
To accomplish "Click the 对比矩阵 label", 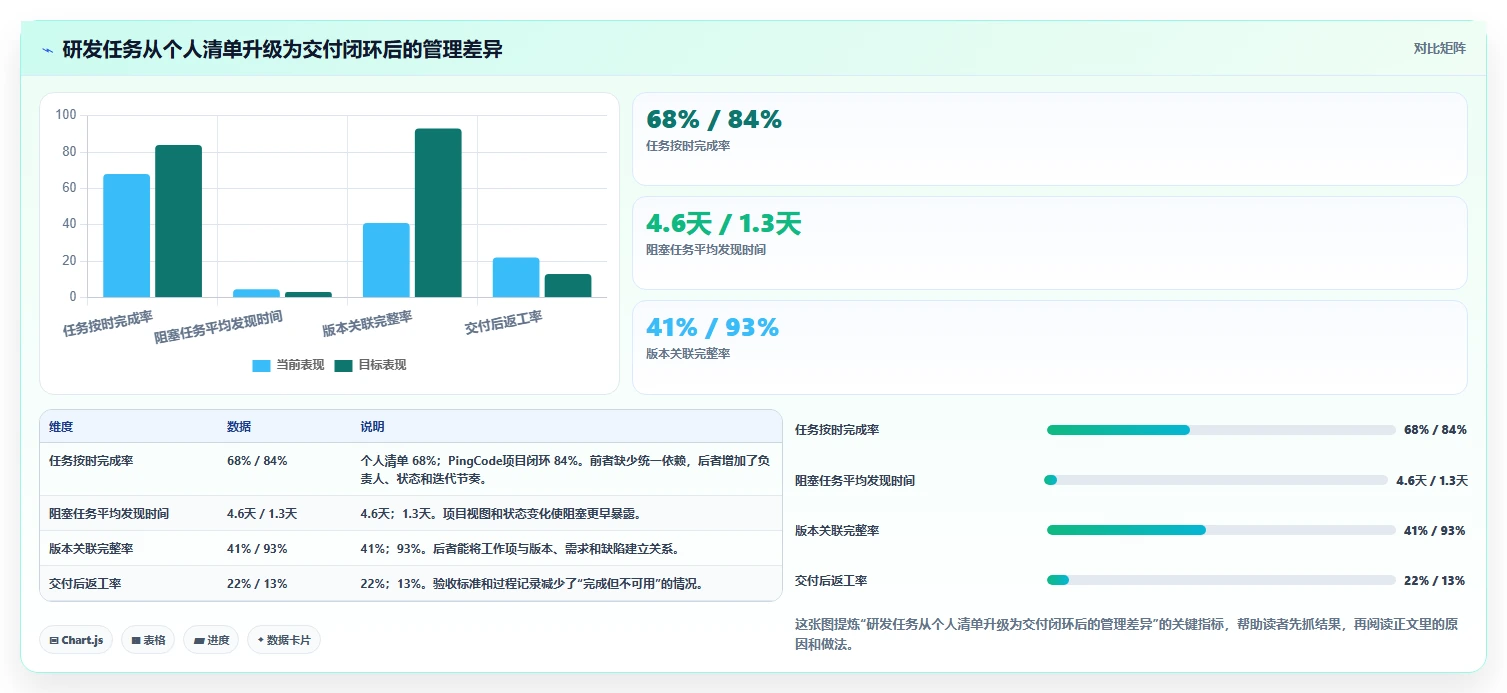I will 1439,49.
